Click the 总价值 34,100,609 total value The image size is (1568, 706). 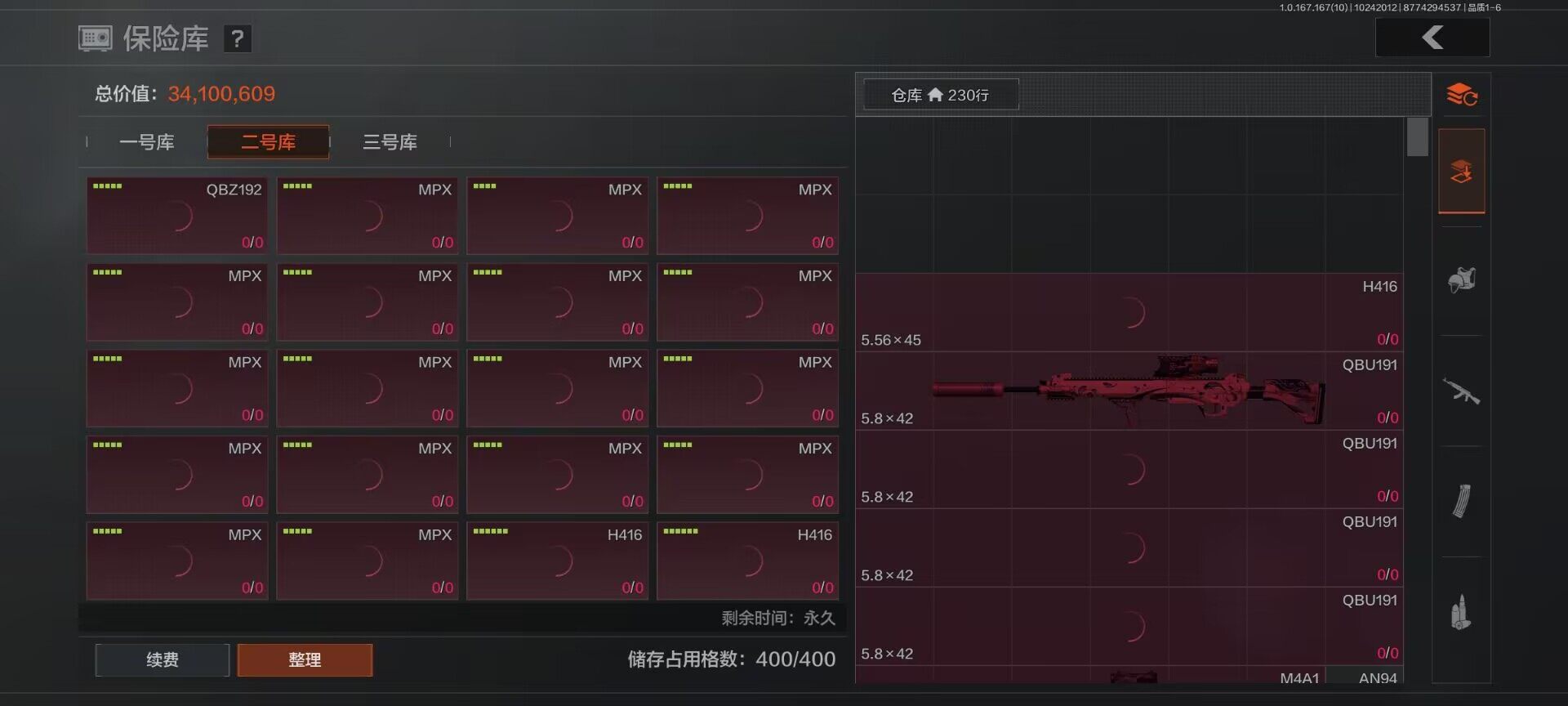click(185, 94)
